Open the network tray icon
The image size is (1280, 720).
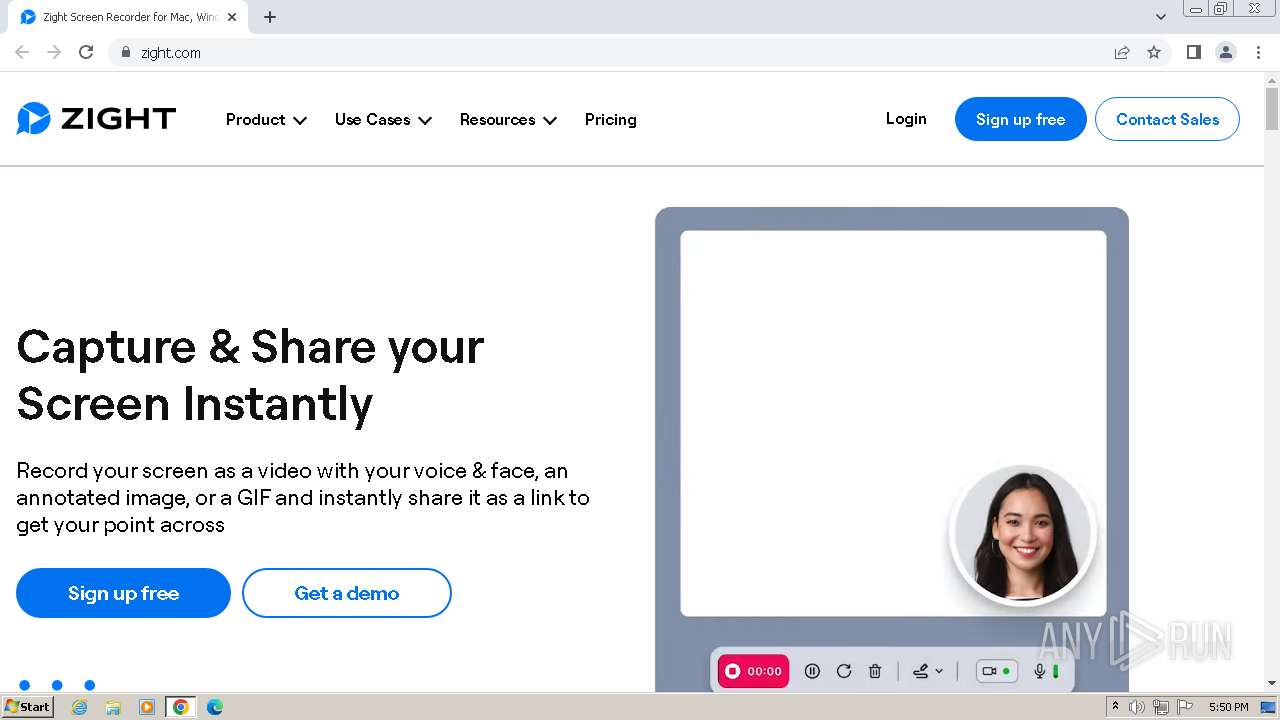click(1161, 707)
